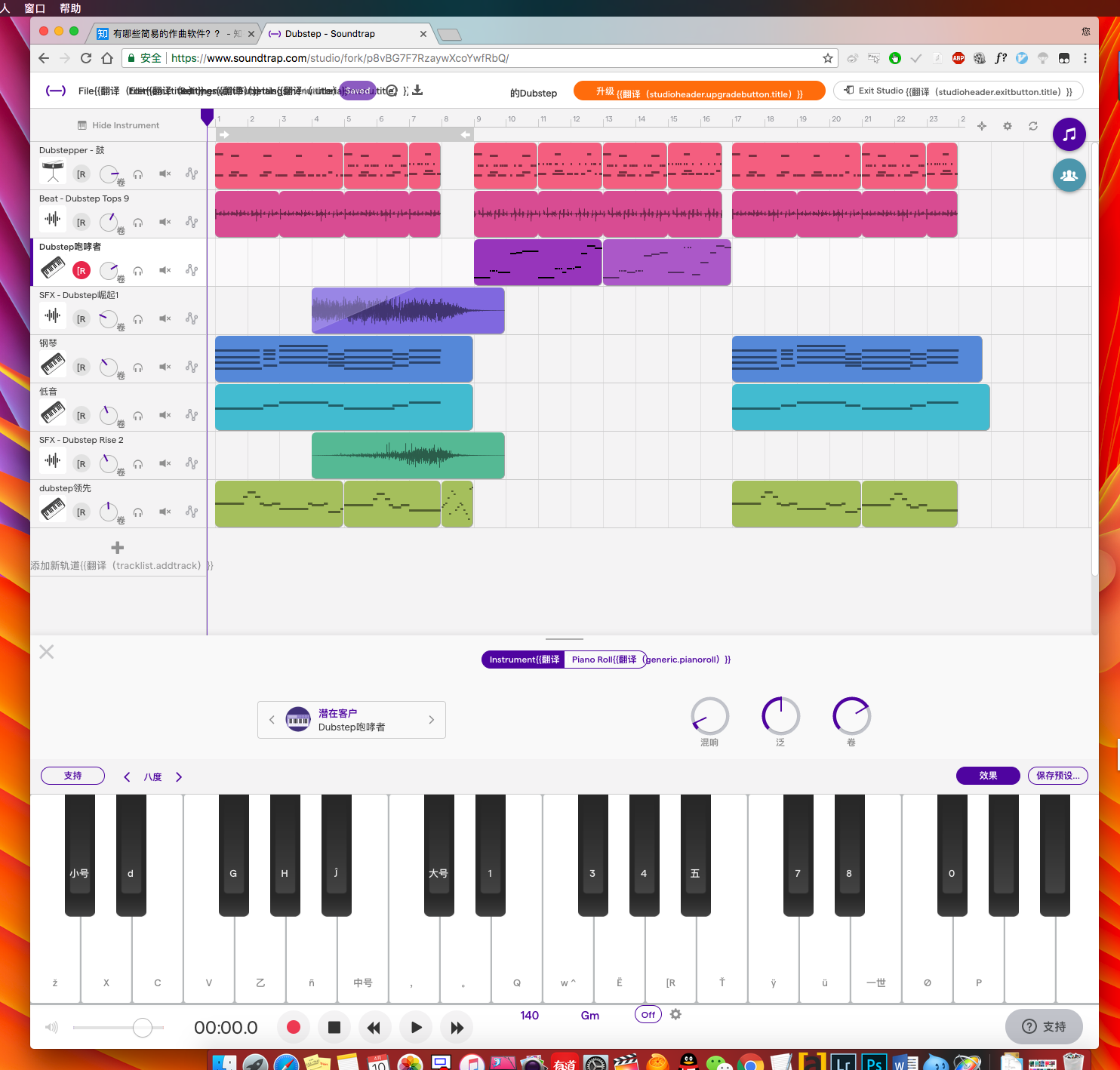The image size is (1120, 1070).
Task: Open automation on dubstep领先 track
Action: coord(192,512)
